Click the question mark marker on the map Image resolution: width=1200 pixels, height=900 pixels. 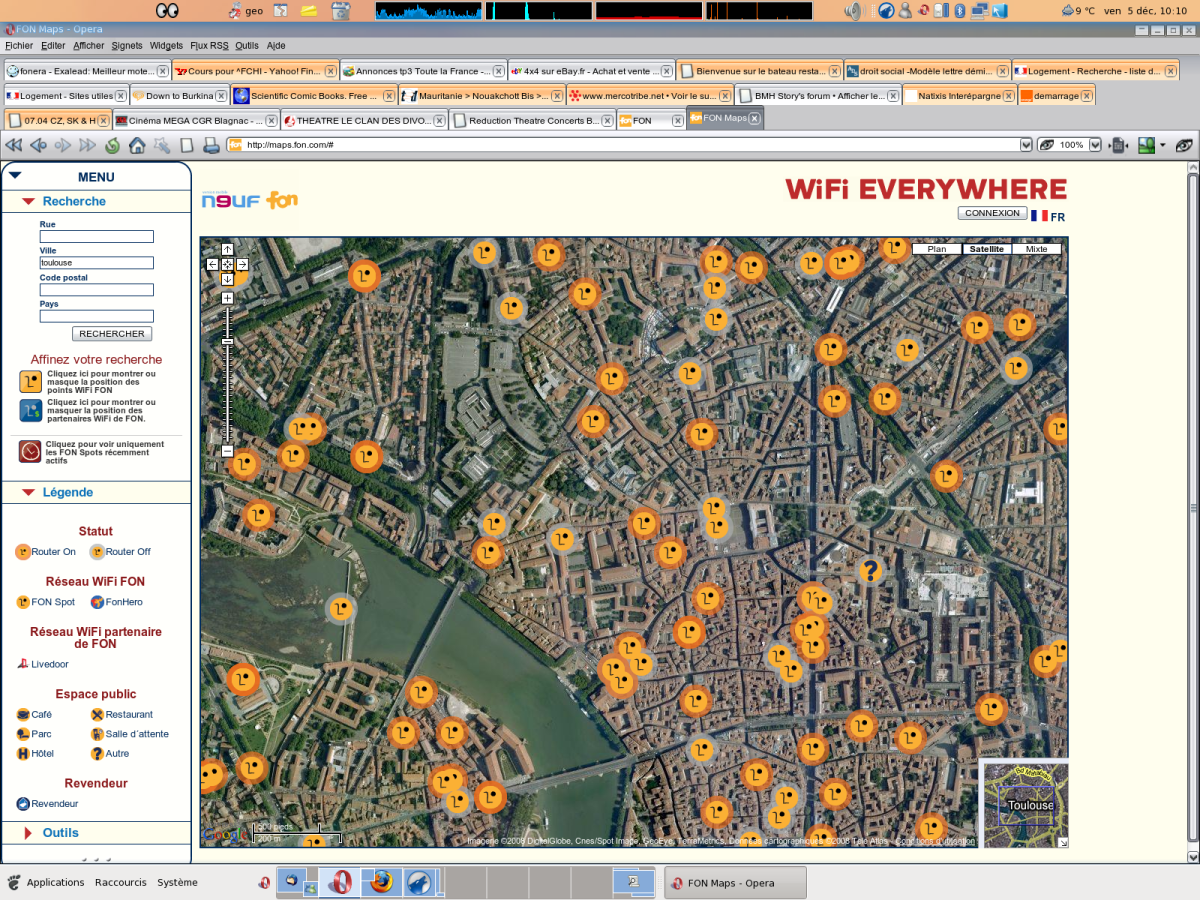pyautogui.click(x=871, y=571)
